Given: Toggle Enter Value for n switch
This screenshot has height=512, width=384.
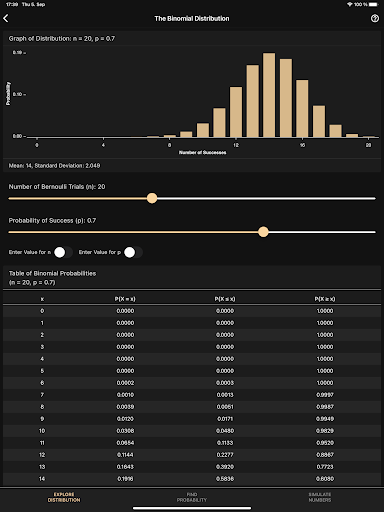Looking at the screenshot, I should pos(63,252).
